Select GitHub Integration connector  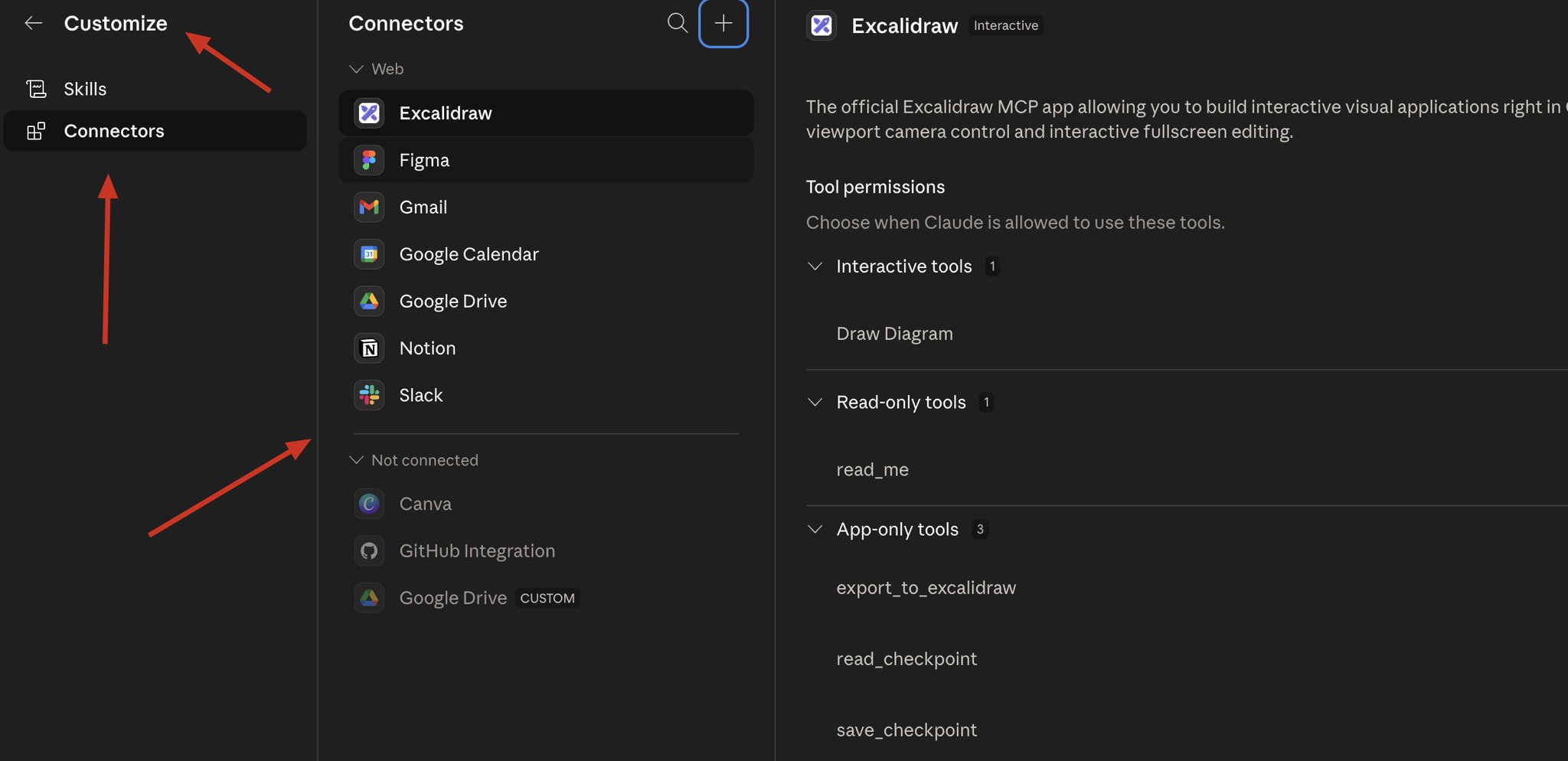click(546, 550)
